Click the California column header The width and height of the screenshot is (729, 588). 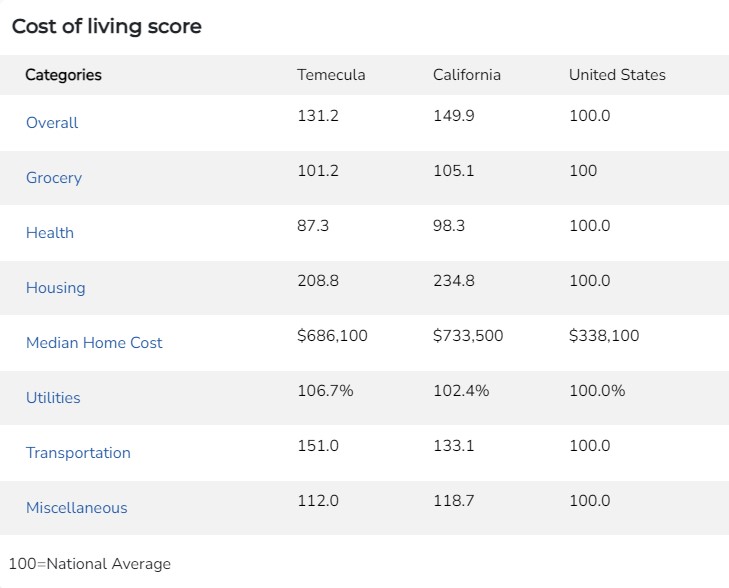(467, 75)
